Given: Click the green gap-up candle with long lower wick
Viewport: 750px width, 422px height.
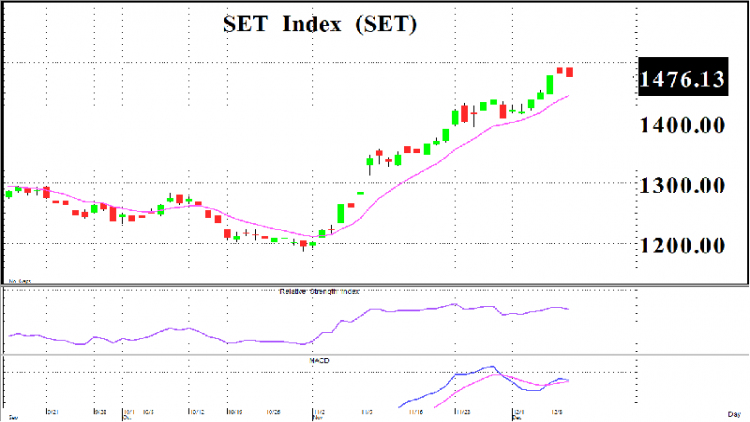Looking at the screenshot, I should coord(370,164).
